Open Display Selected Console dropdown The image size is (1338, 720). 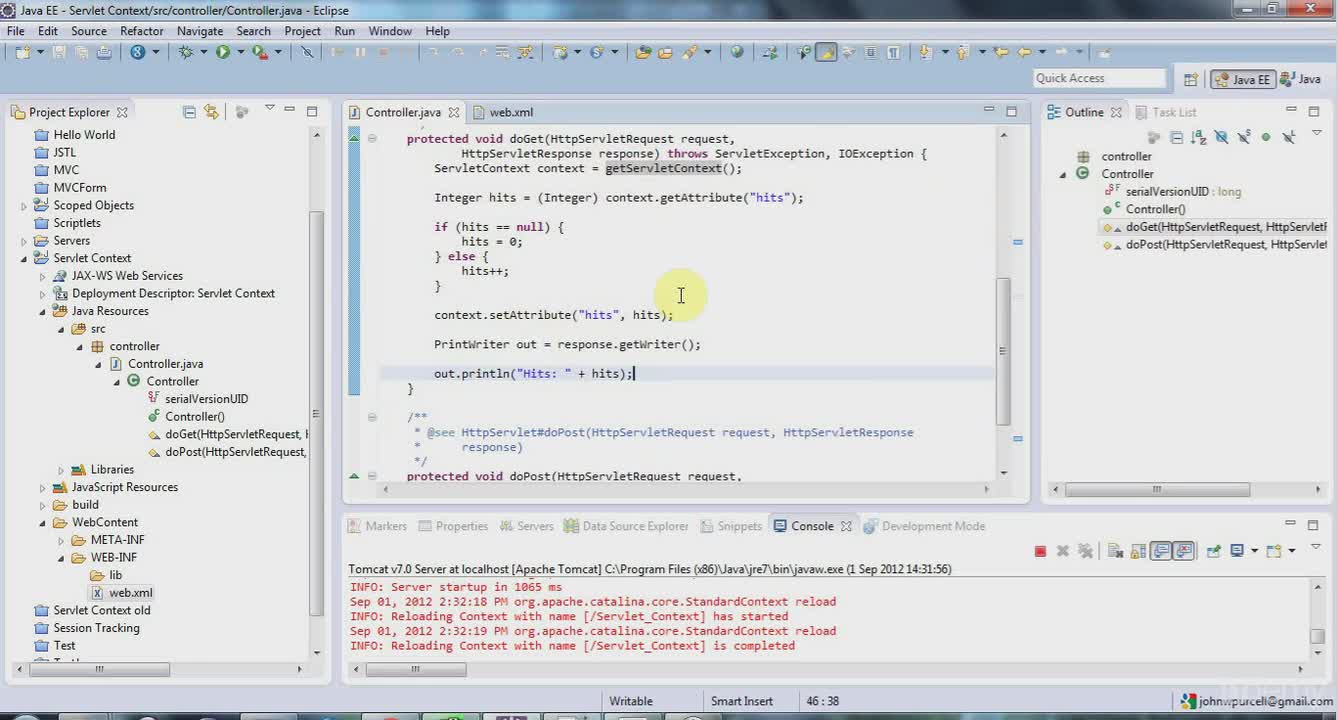coord(1254,551)
